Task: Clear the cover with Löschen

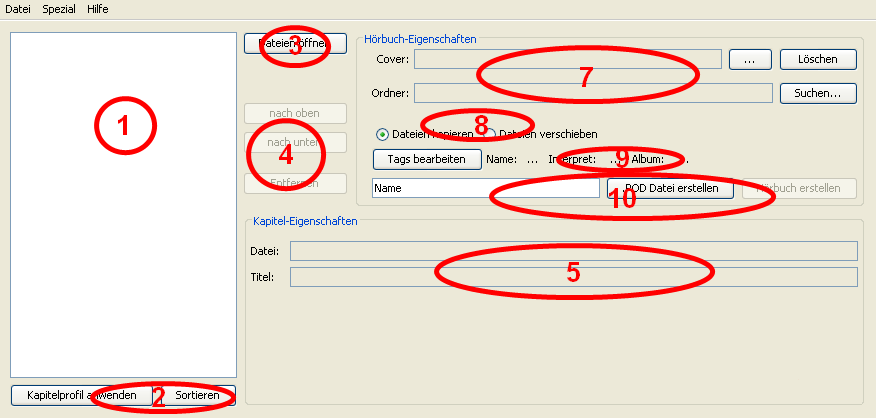Action: coord(818,60)
